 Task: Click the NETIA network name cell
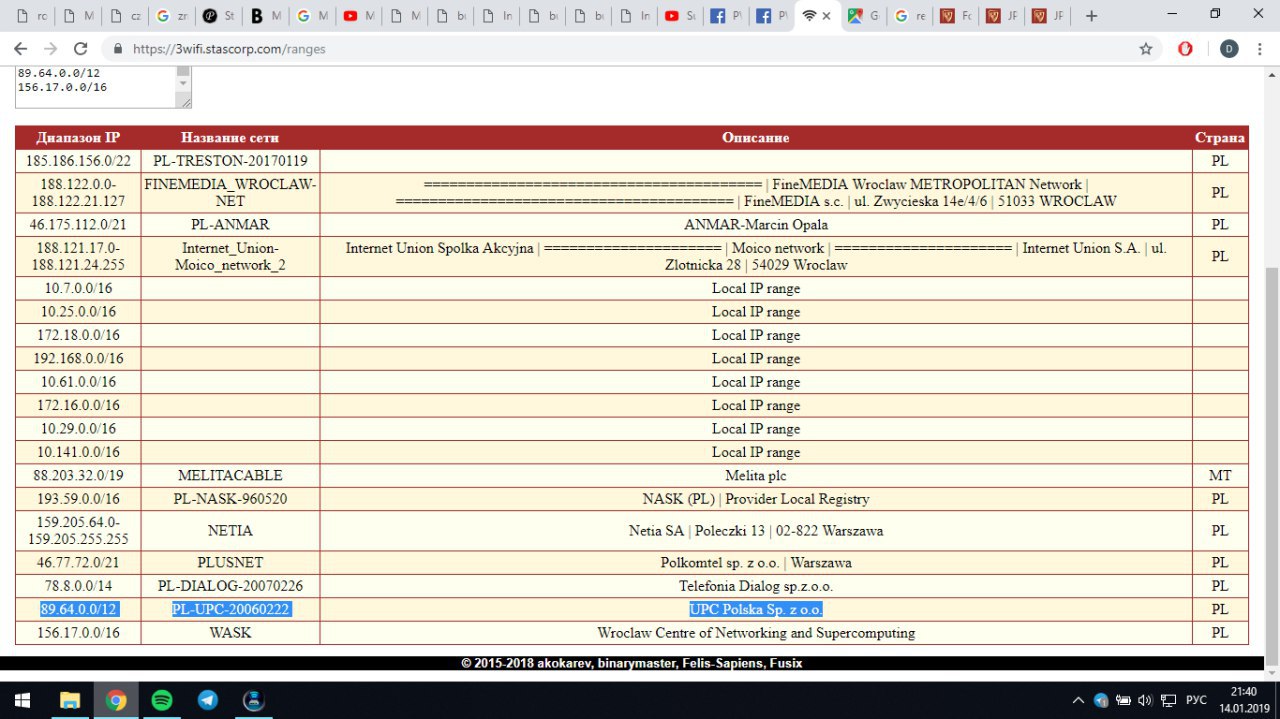[230, 531]
